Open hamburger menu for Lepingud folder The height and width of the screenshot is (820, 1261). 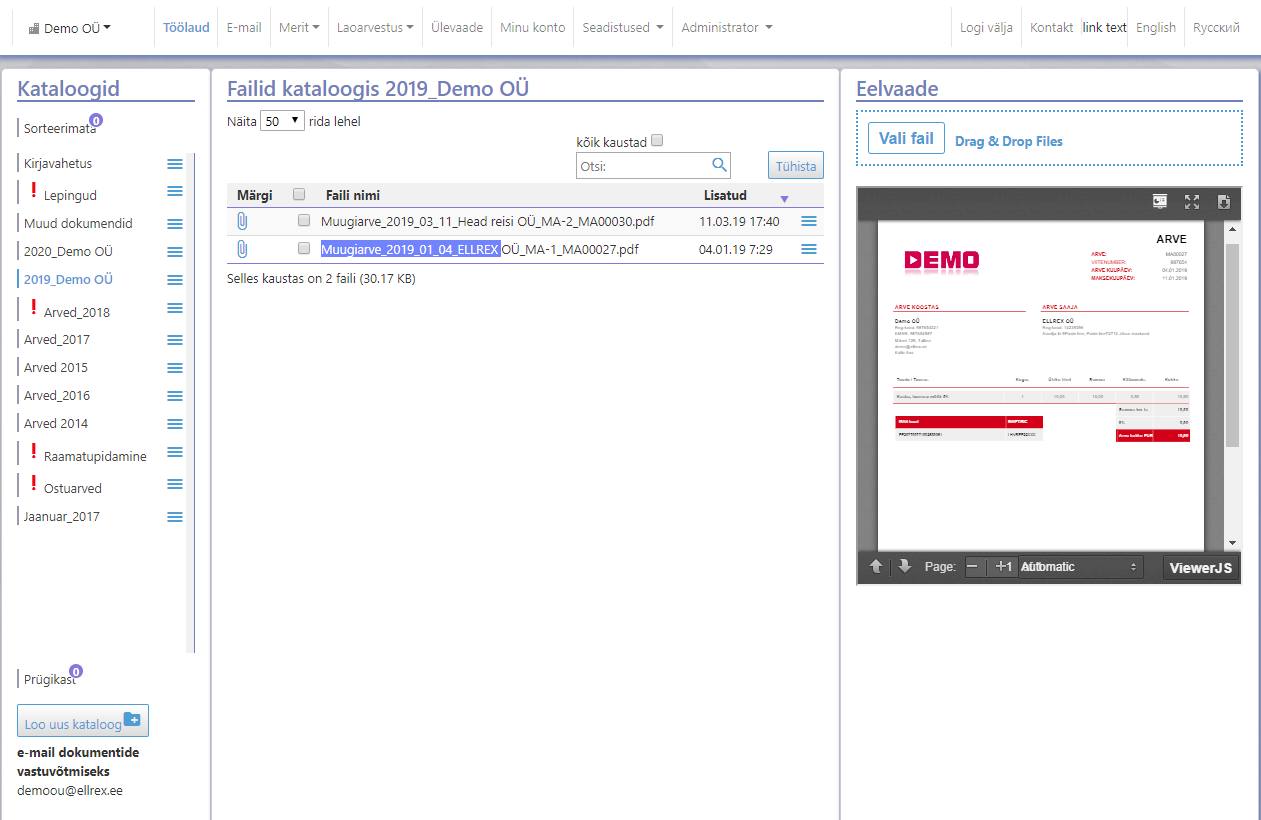pos(175,191)
